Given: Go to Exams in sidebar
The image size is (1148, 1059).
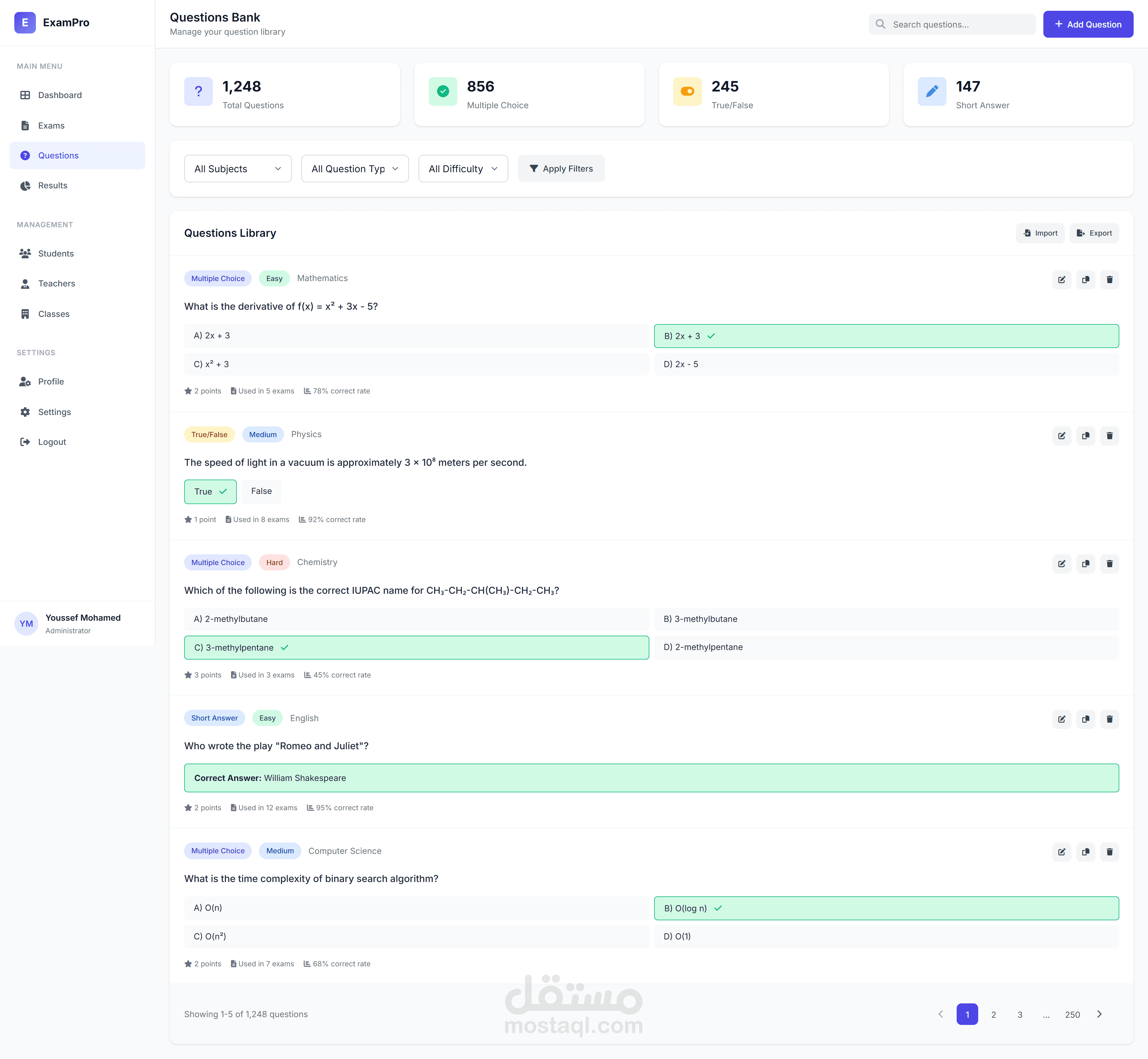Looking at the screenshot, I should pyautogui.click(x=51, y=126).
